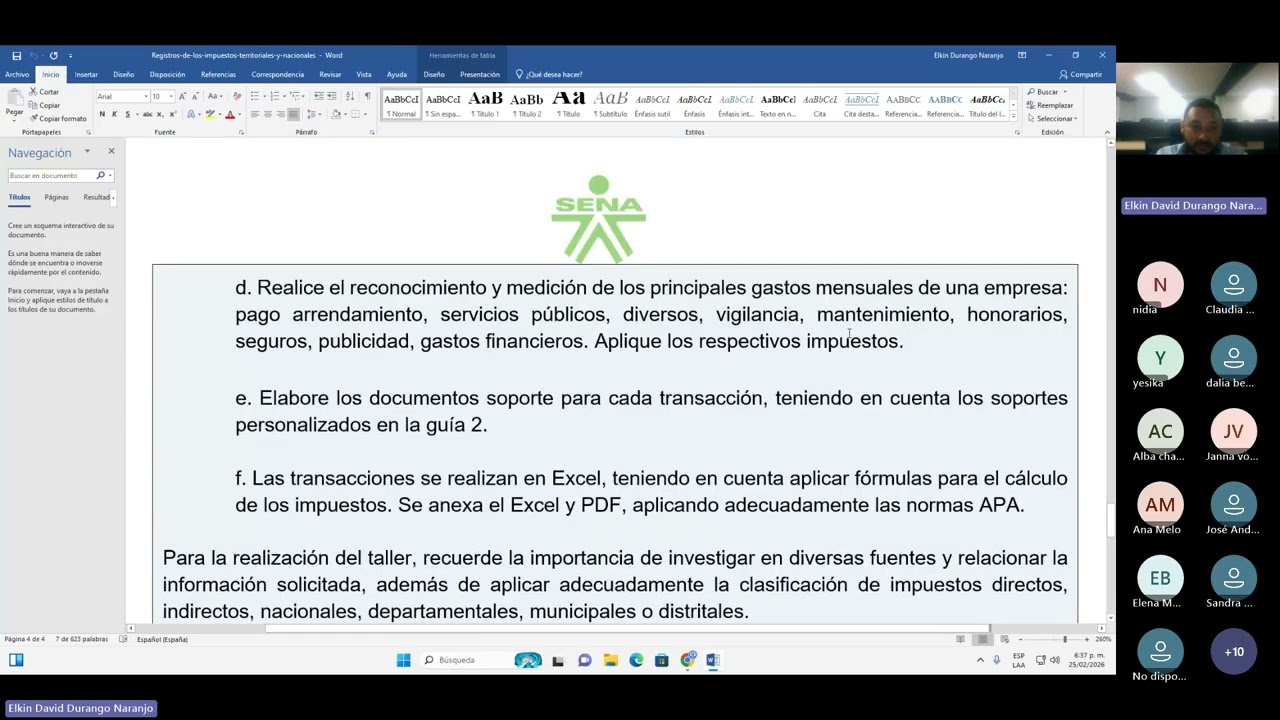Viewport: 1280px width, 720px height.
Task: Apply yellow text highlight color
Action: pyautogui.click(x=210, y=114)
